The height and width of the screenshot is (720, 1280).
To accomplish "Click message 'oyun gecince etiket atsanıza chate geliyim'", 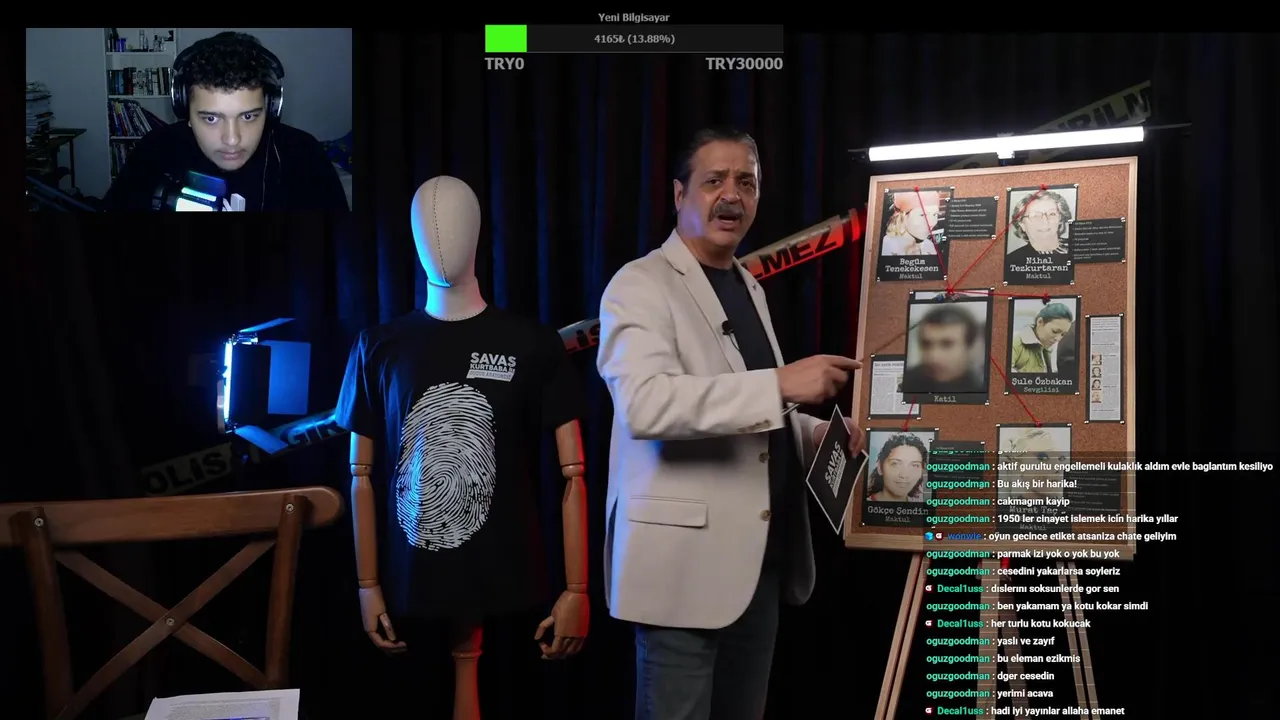I will click(x=1082, y=537).
